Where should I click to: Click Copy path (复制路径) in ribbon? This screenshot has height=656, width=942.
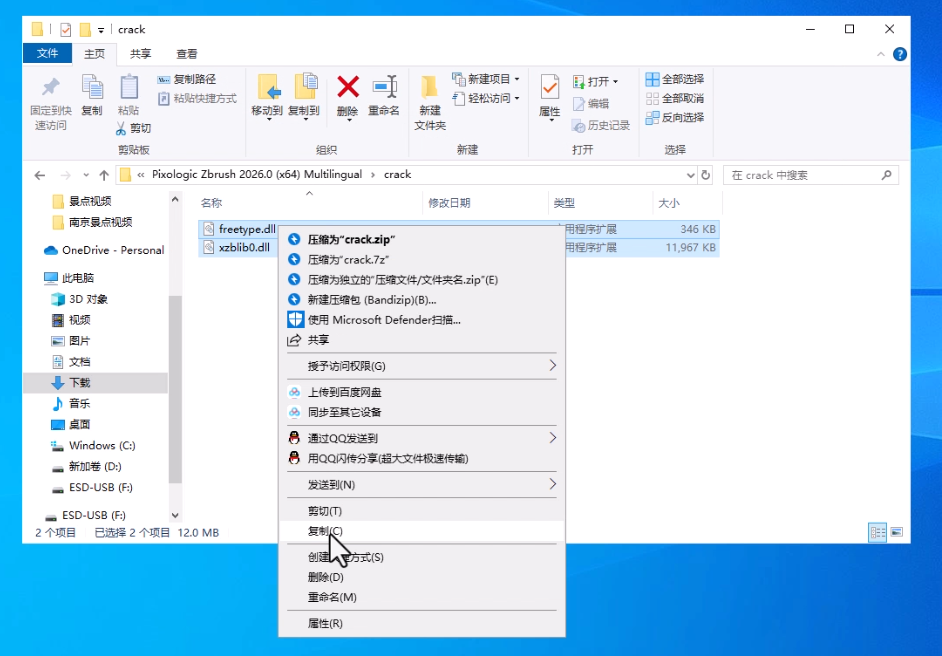click(x=186, y=79)
